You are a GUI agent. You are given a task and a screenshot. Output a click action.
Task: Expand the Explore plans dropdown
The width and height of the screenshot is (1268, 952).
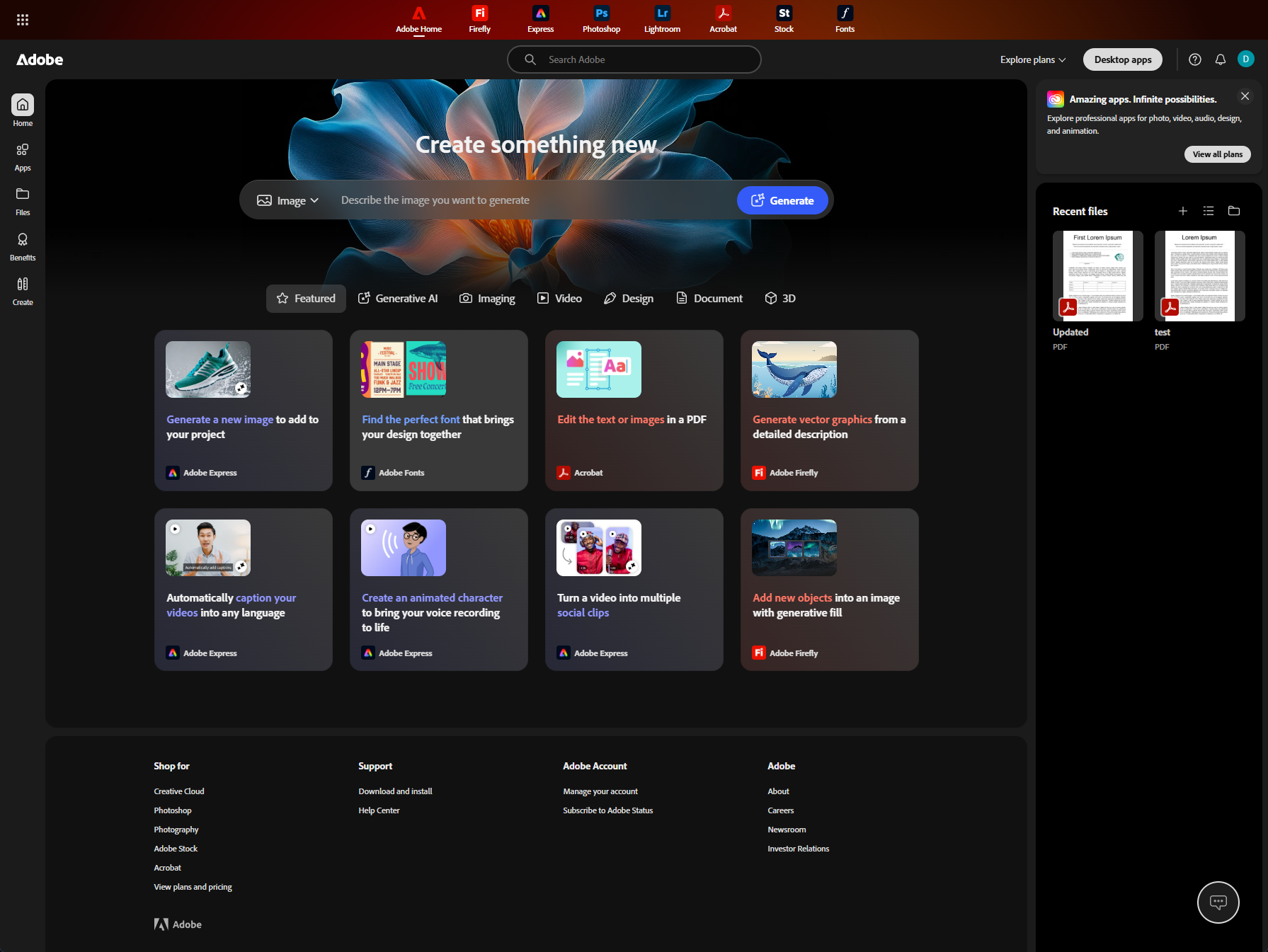click(1032, 59)
